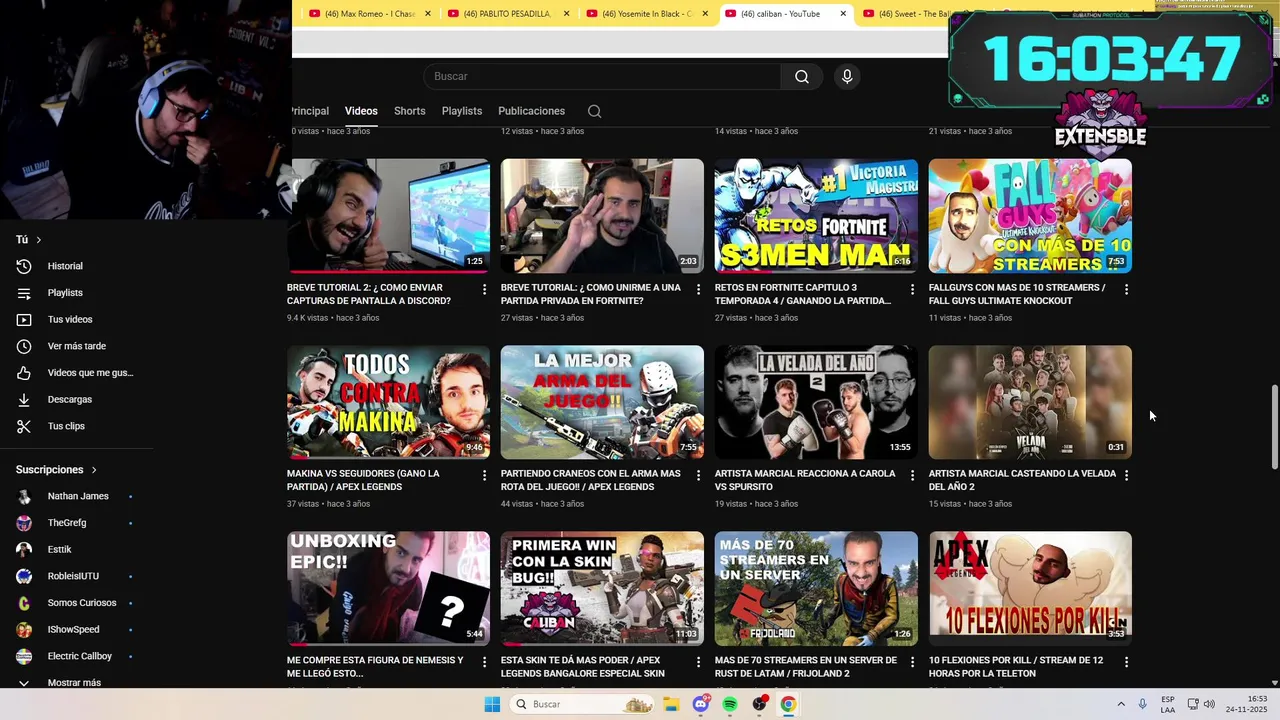Viewport: 1280px width, 720px height.
Task: Open options menu for MAKINA VS SEGUIDORES video
Action: tap(485, 475)
